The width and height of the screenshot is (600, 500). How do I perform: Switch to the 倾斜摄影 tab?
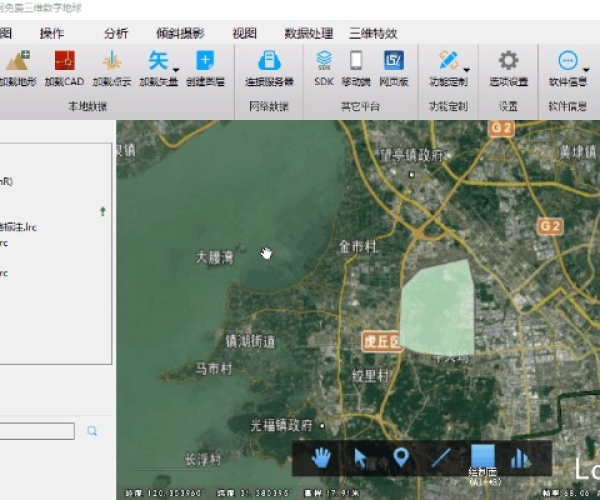(180, 33)
